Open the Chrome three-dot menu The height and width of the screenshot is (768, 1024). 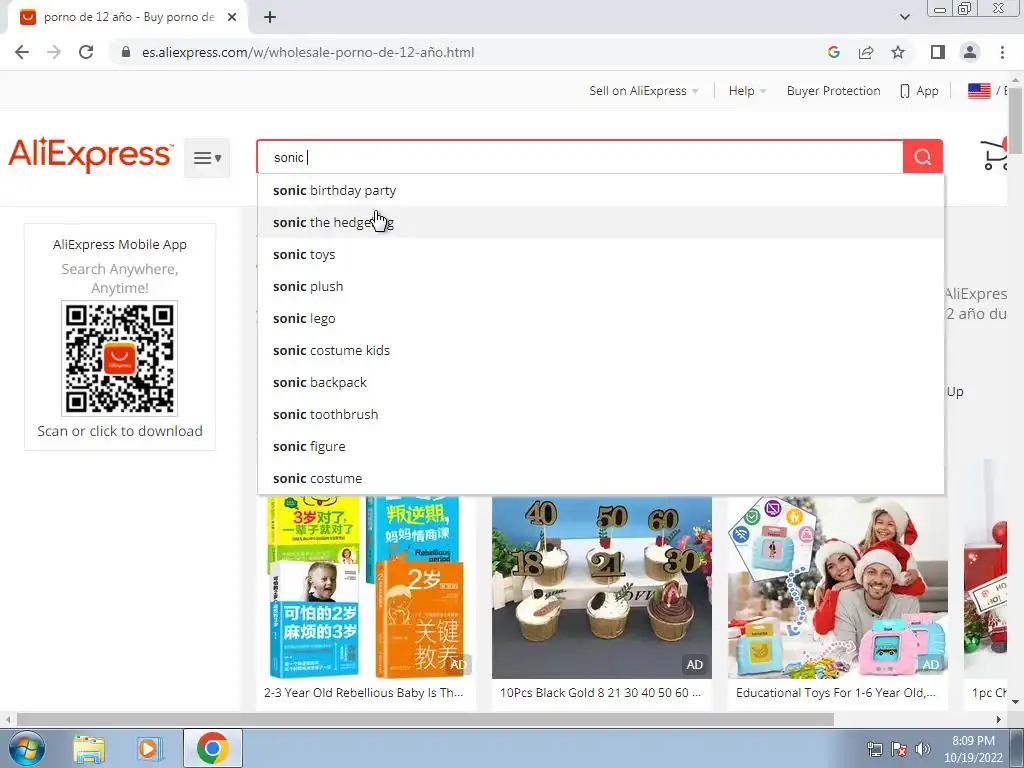tap(1002, 52)
